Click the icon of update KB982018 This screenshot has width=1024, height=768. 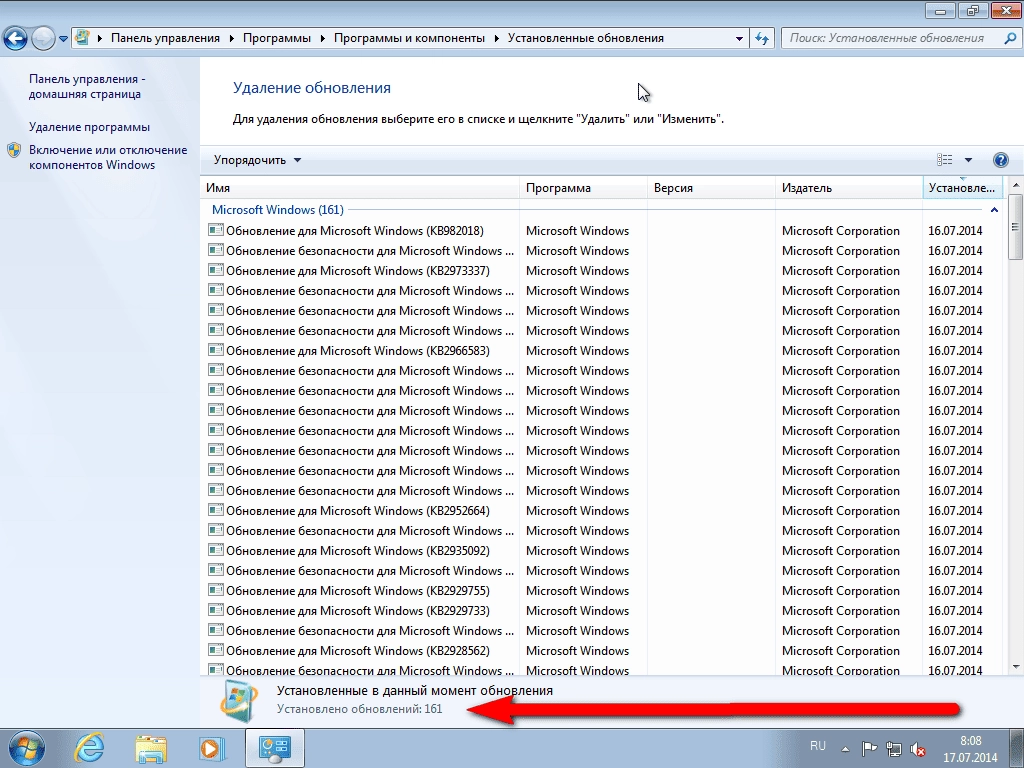tap(216, 230)
